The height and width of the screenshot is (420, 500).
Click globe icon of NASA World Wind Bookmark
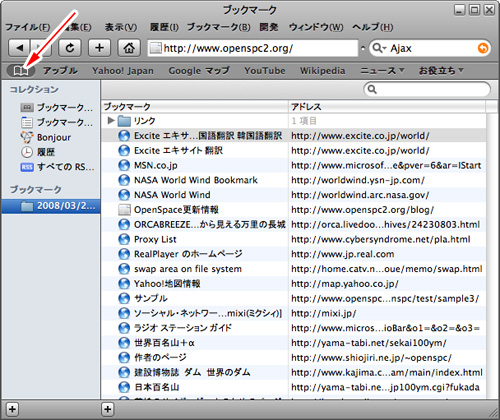pyautogui.click(x=124, y=180)
